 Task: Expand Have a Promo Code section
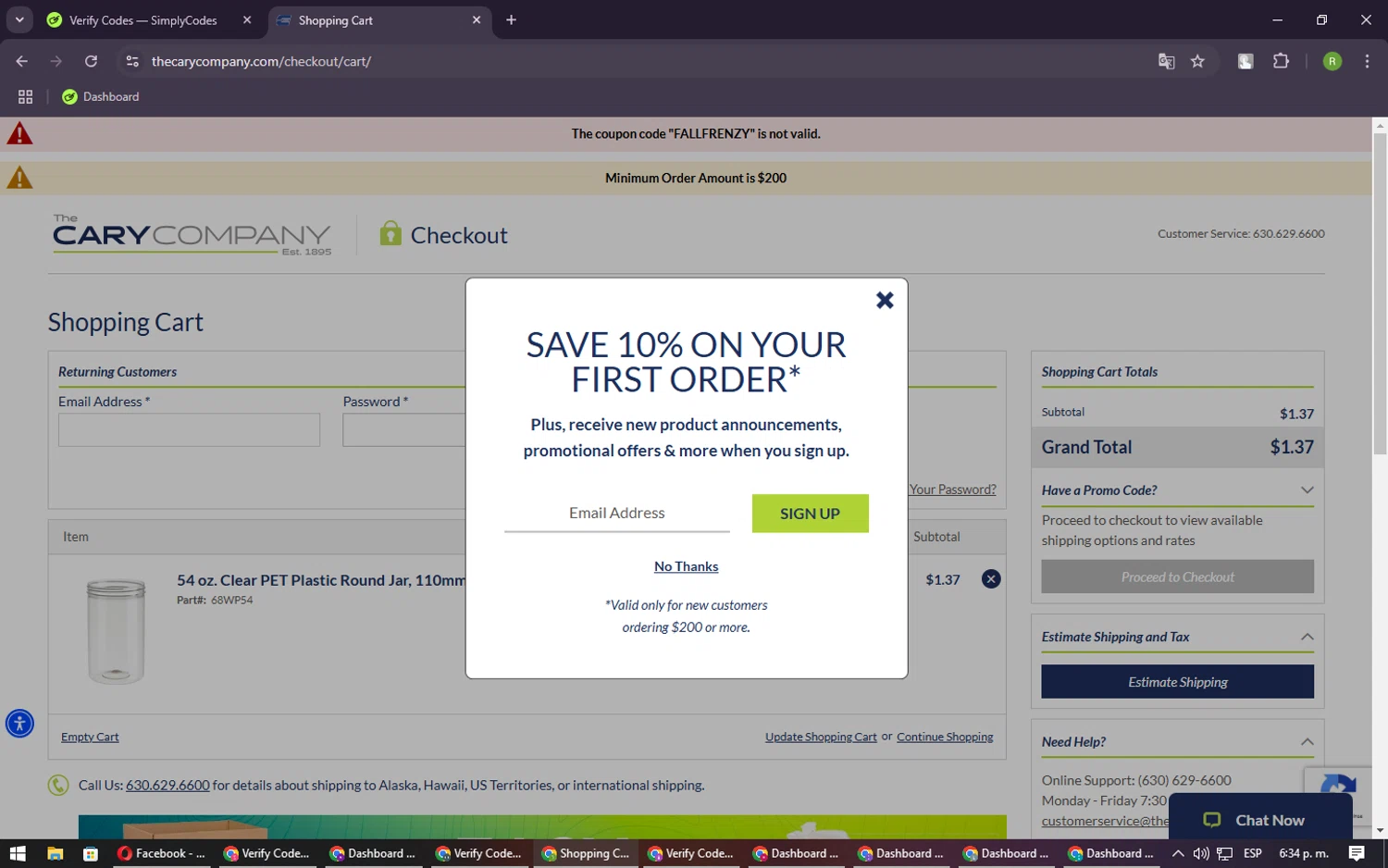click(1177, 490)
